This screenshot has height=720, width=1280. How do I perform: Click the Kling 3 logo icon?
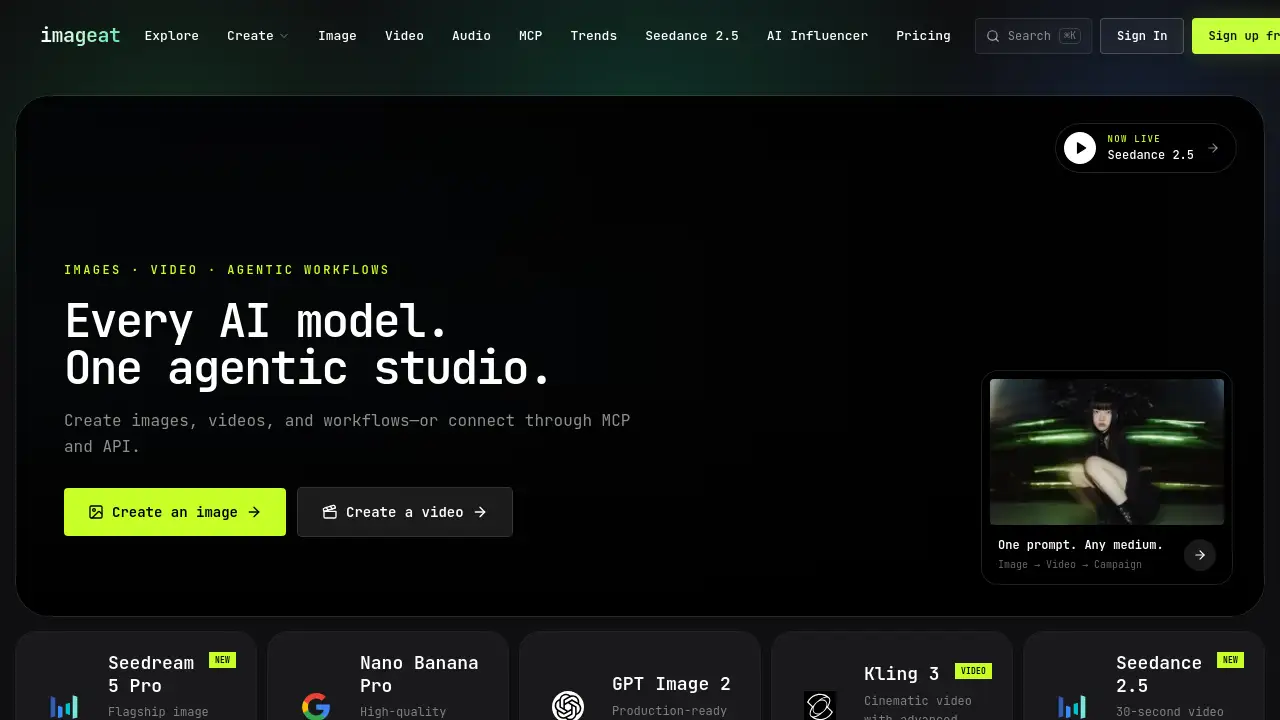(x=820, y=706)
